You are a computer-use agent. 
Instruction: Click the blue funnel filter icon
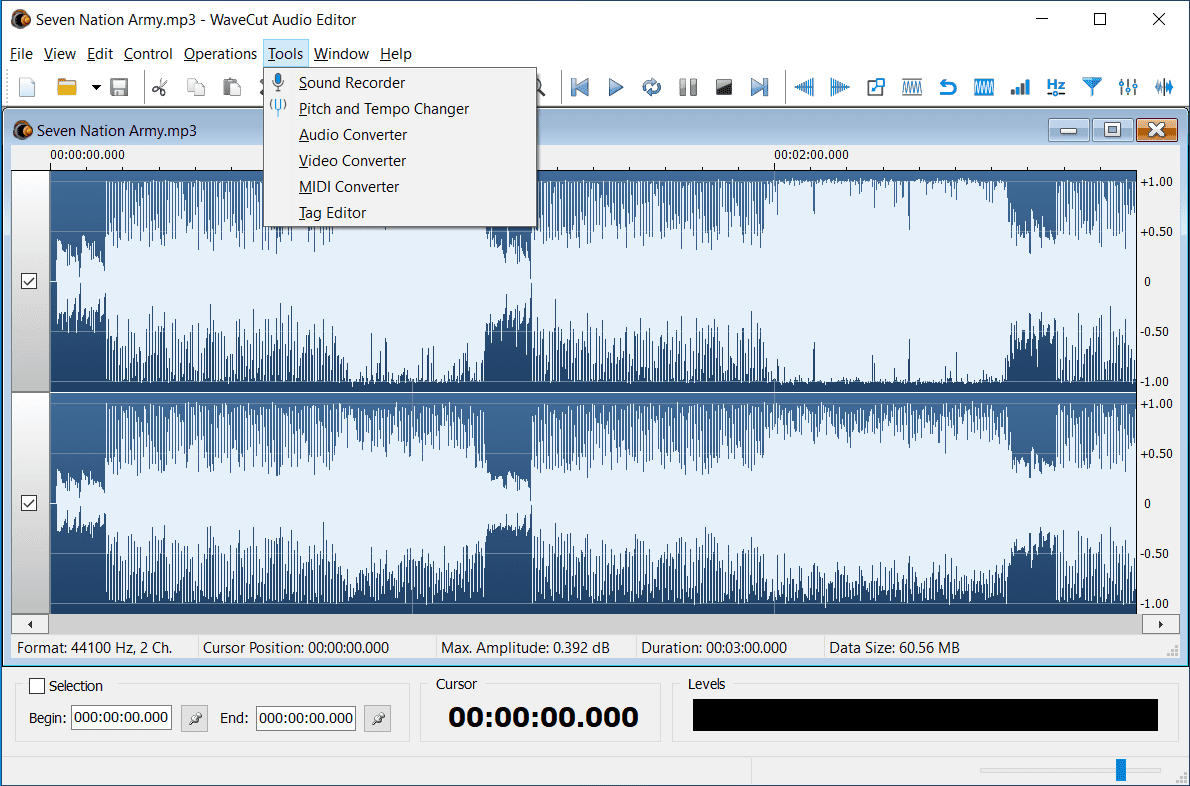click(1092, 87)
